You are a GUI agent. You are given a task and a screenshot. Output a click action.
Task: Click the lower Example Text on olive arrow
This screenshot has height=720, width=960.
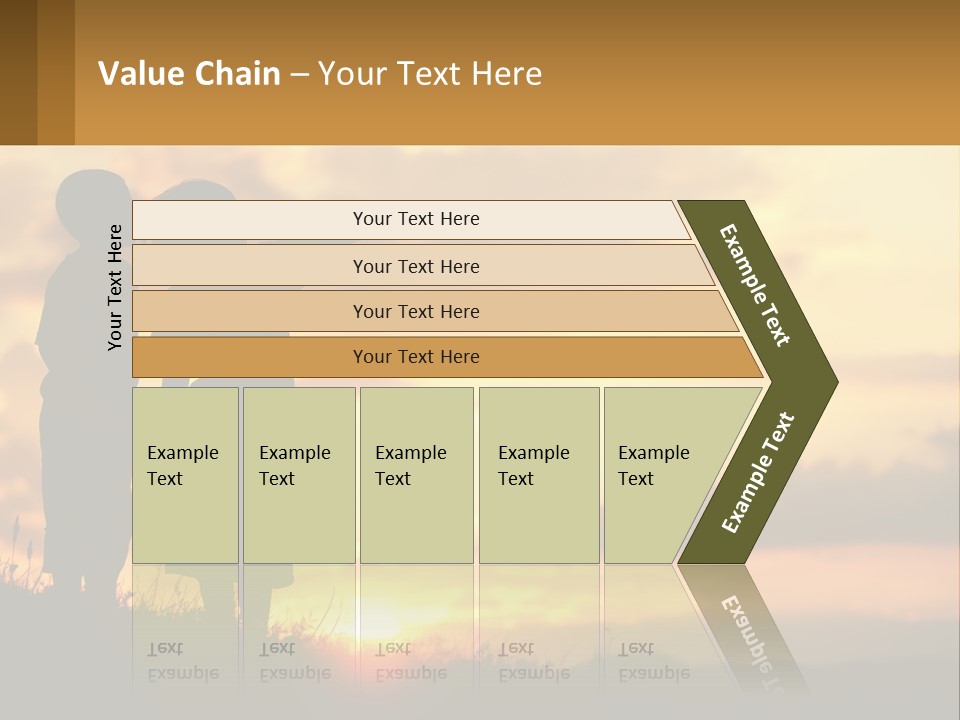click(x=758, y=472)
